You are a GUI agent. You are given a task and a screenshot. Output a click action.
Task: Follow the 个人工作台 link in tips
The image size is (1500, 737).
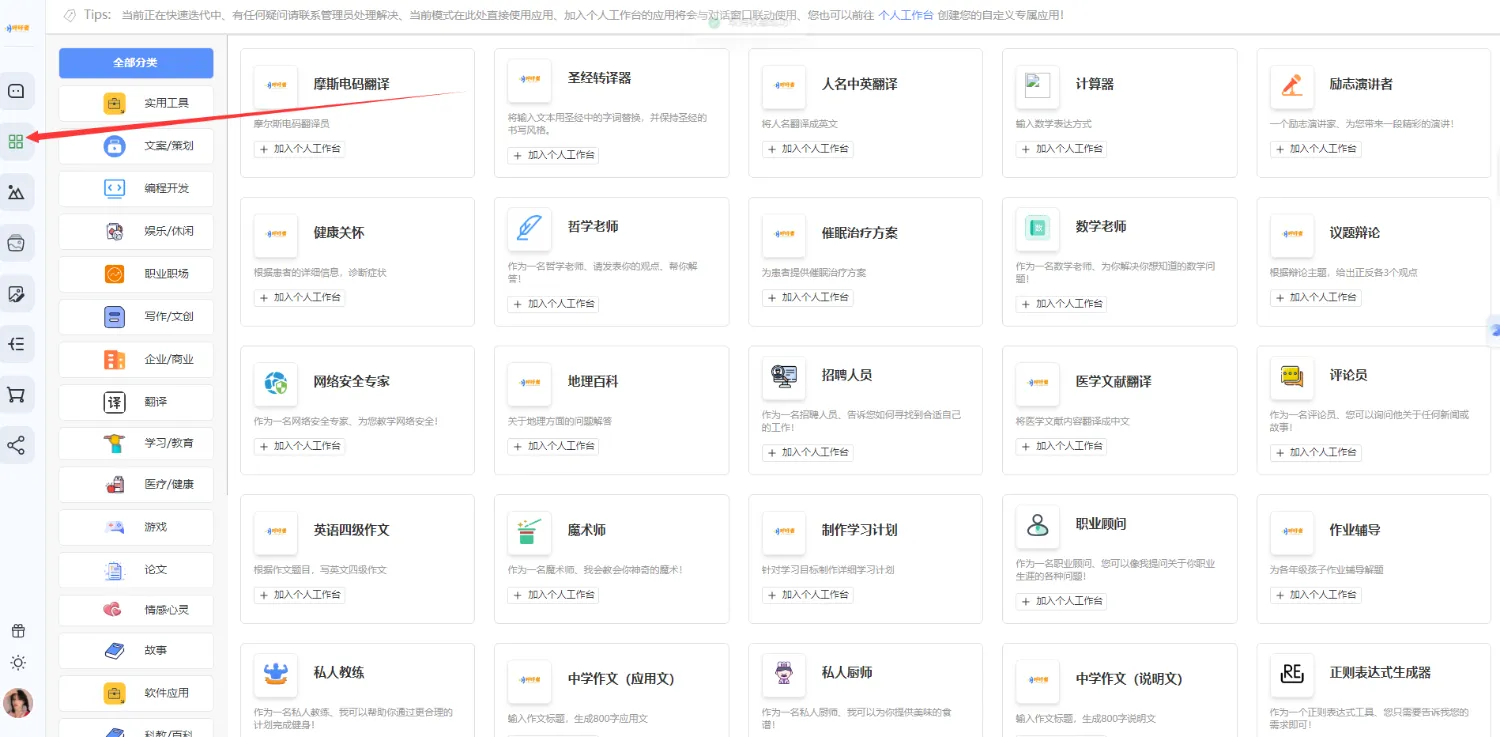click(905, 15)
